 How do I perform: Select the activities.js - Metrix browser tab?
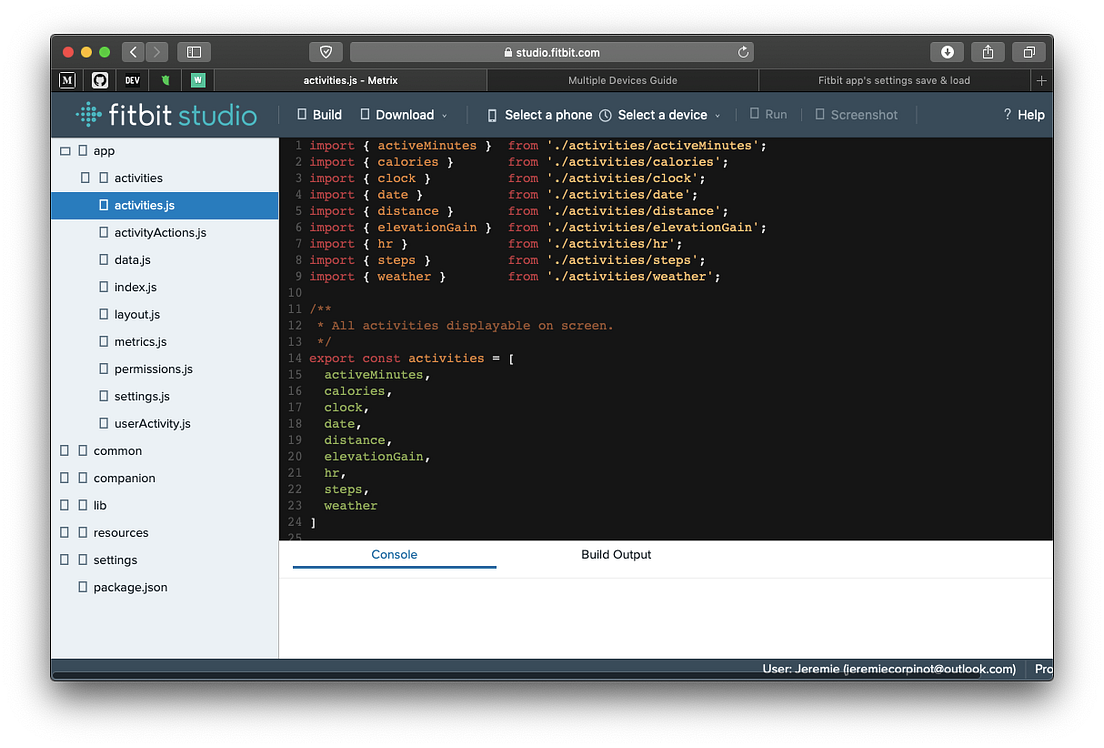click(351, 80)
